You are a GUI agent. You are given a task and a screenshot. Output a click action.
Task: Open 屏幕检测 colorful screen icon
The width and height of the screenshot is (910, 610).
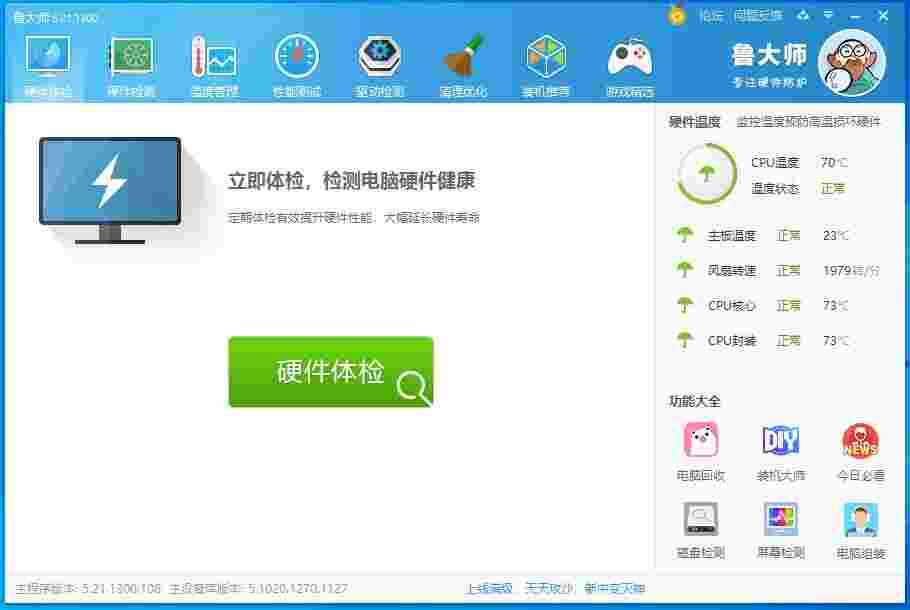tap(781, 518)
